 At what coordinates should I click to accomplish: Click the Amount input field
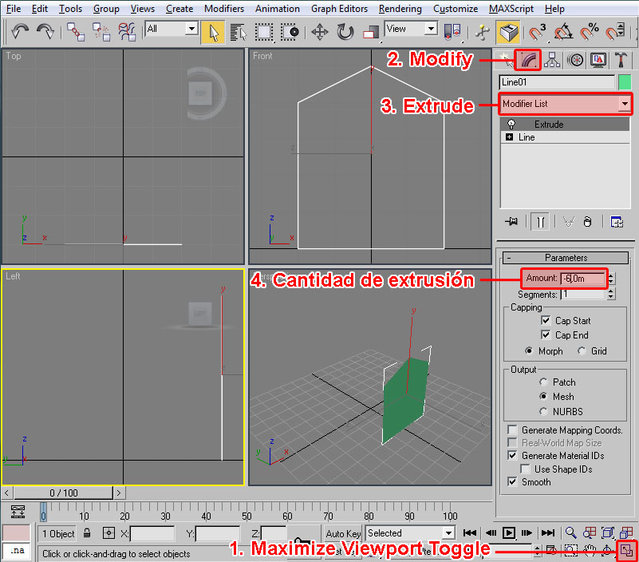pyautogui.click(x=583, y=278)
